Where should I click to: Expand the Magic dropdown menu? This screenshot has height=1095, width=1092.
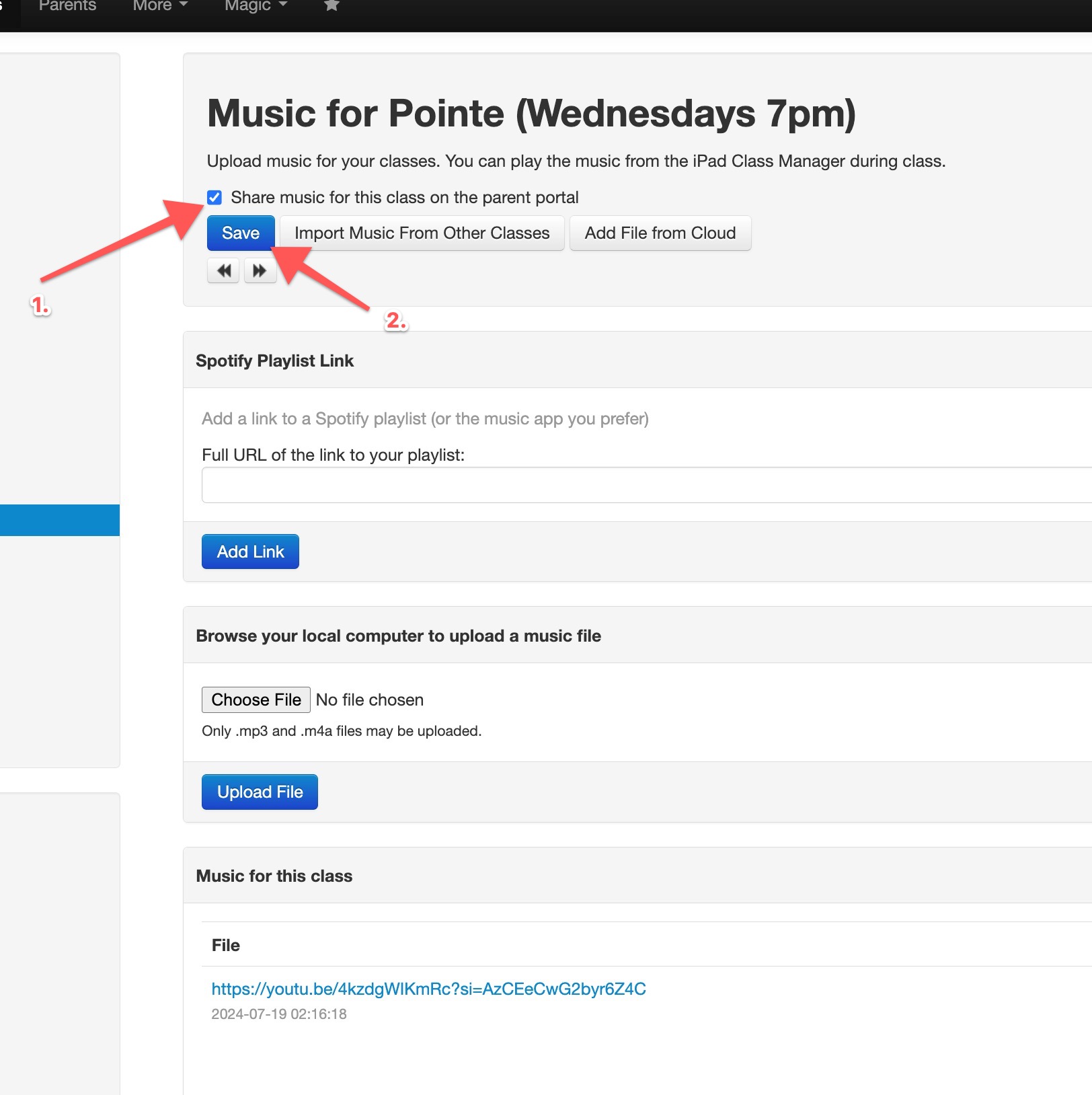tap(256, 6)
